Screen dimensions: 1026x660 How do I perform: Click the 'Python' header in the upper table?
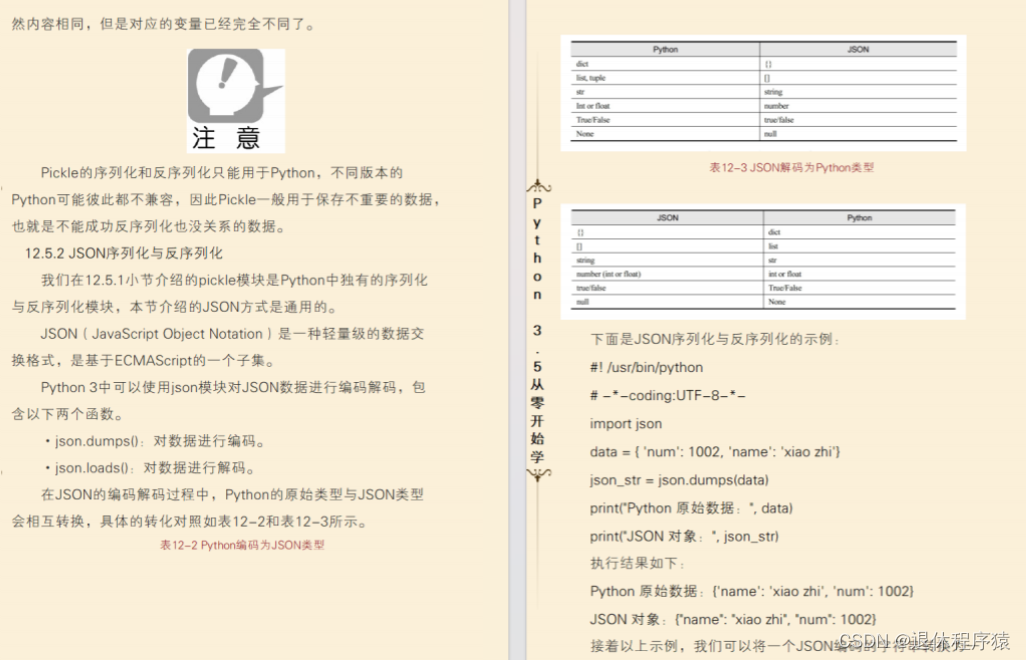tap(665, 50)
